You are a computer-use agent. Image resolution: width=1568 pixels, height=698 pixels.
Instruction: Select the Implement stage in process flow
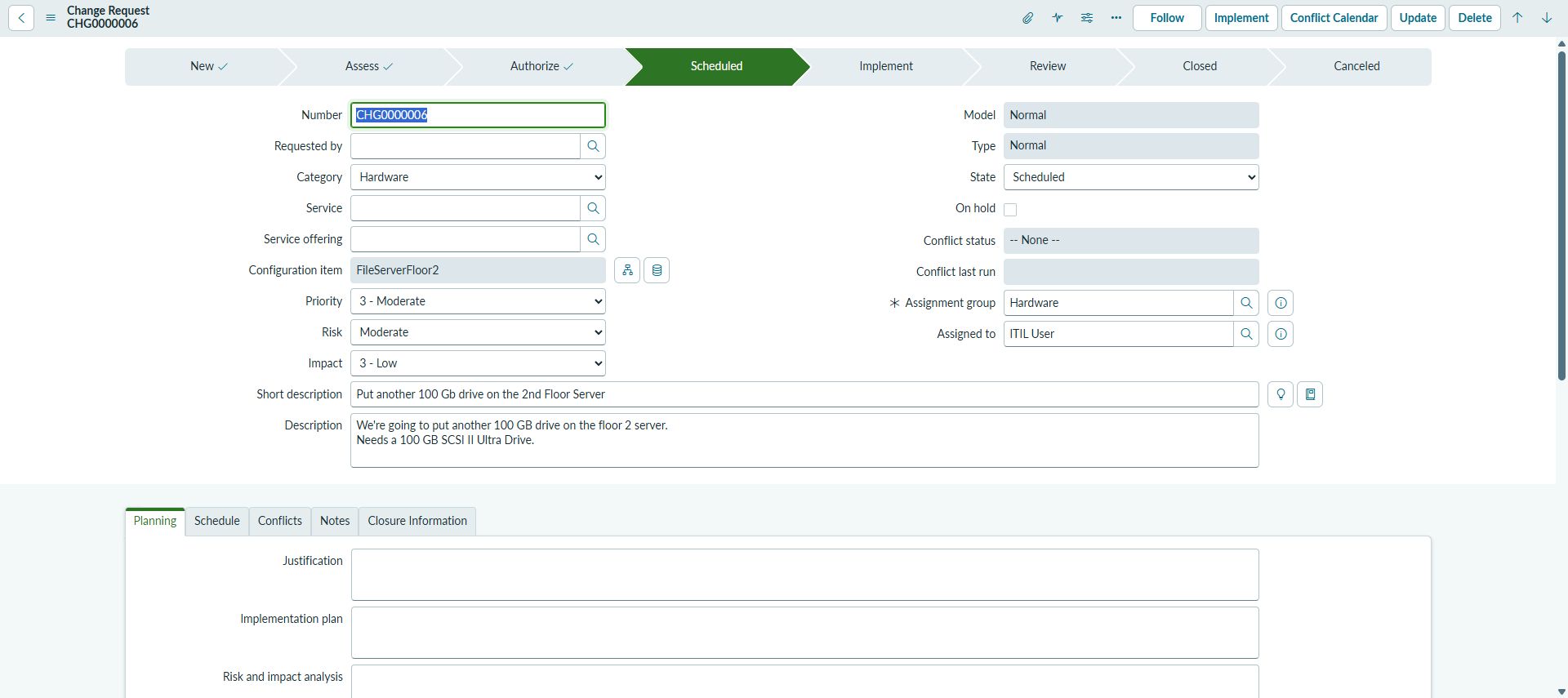pos(886,66)
